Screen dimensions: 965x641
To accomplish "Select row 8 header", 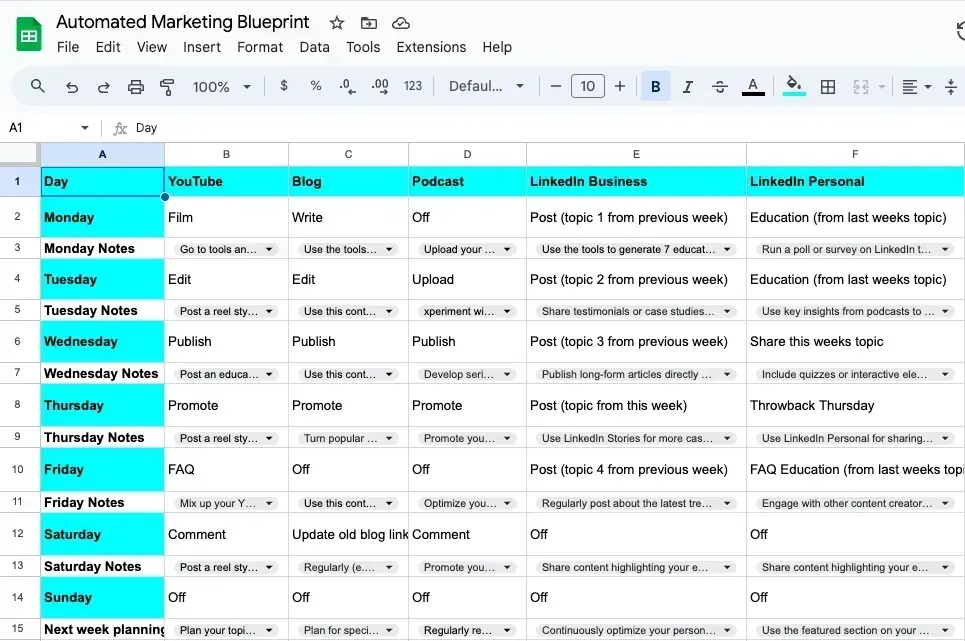I will (17, 405).
